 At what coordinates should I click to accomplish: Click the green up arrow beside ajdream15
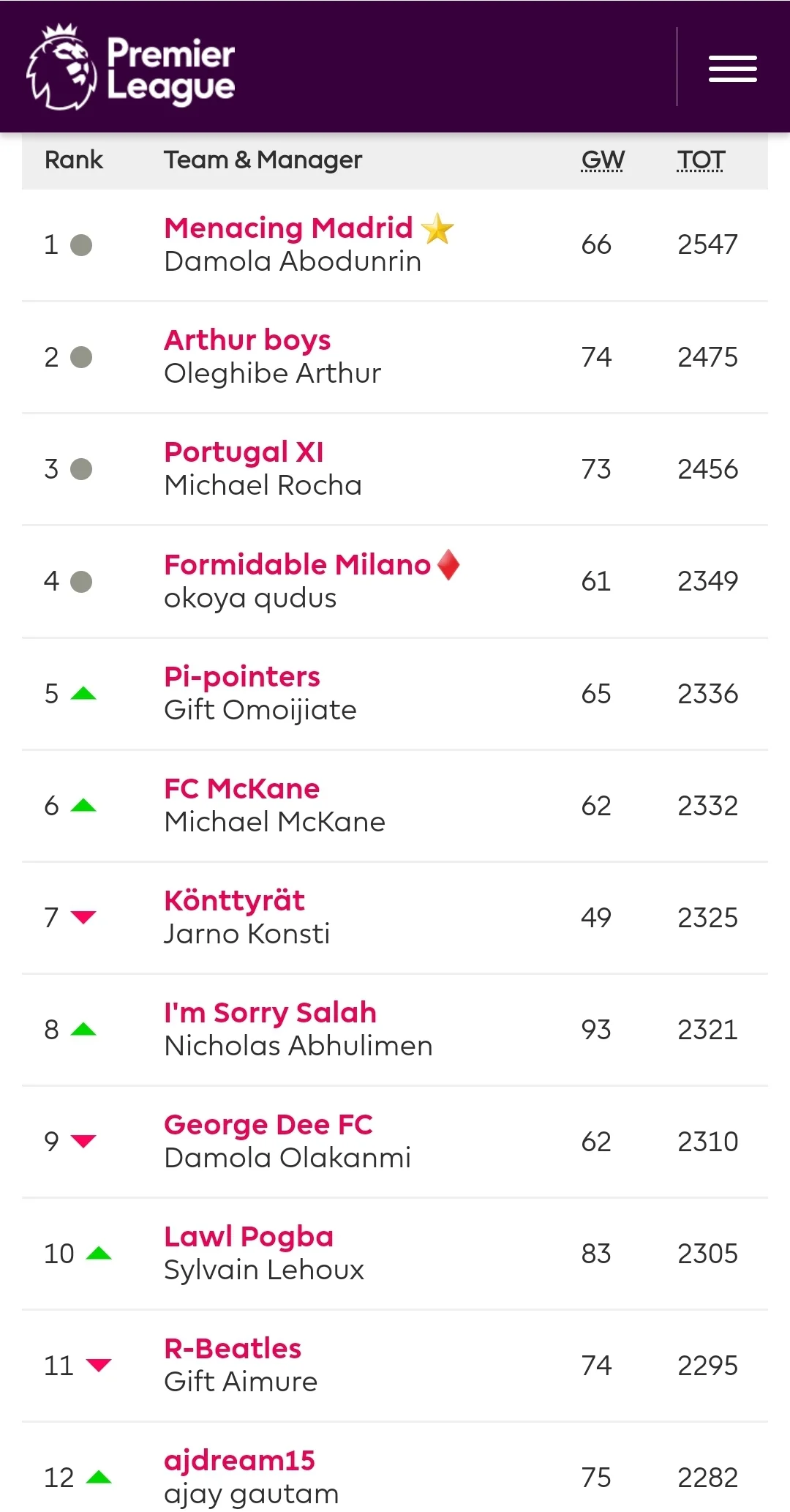98,1477
